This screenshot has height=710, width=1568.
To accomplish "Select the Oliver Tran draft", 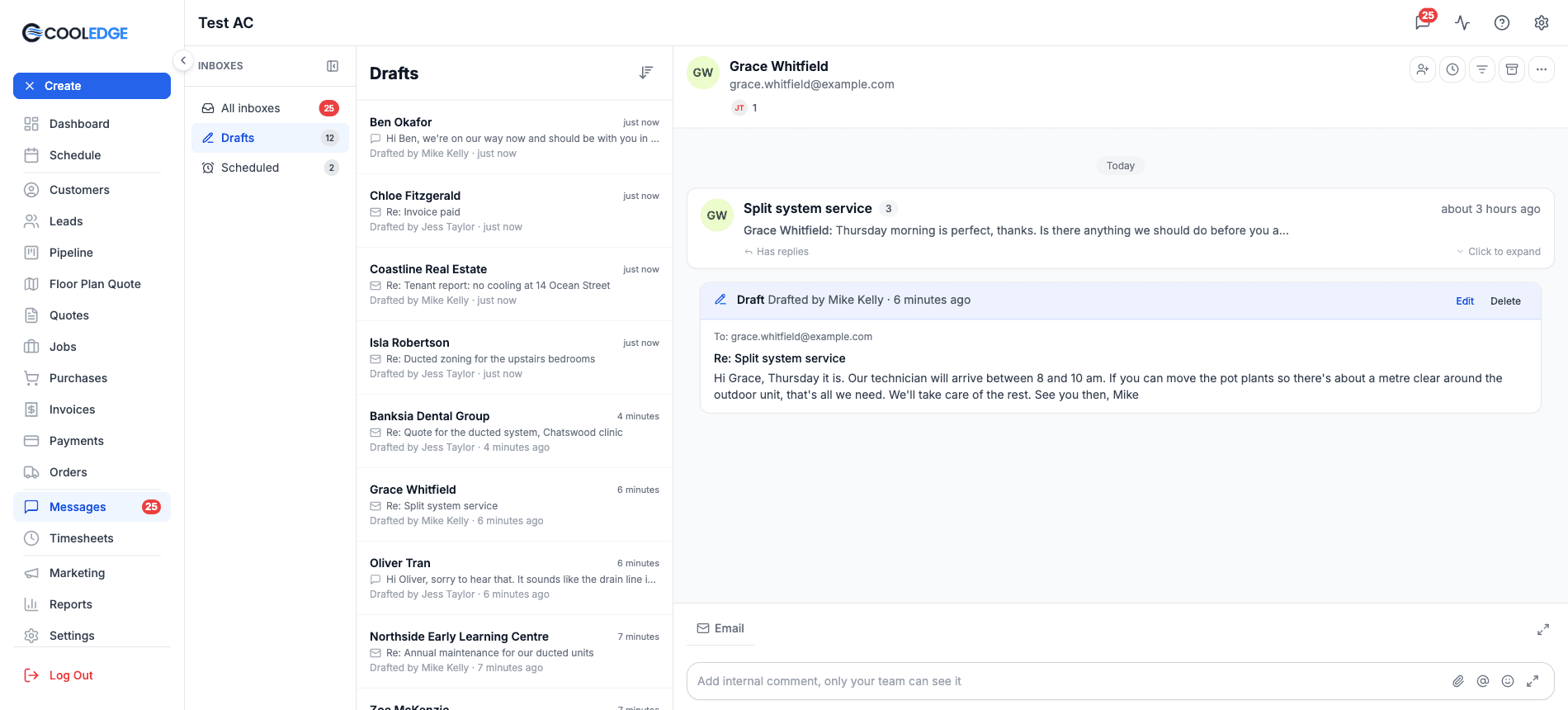I will [x=514, y=578].
